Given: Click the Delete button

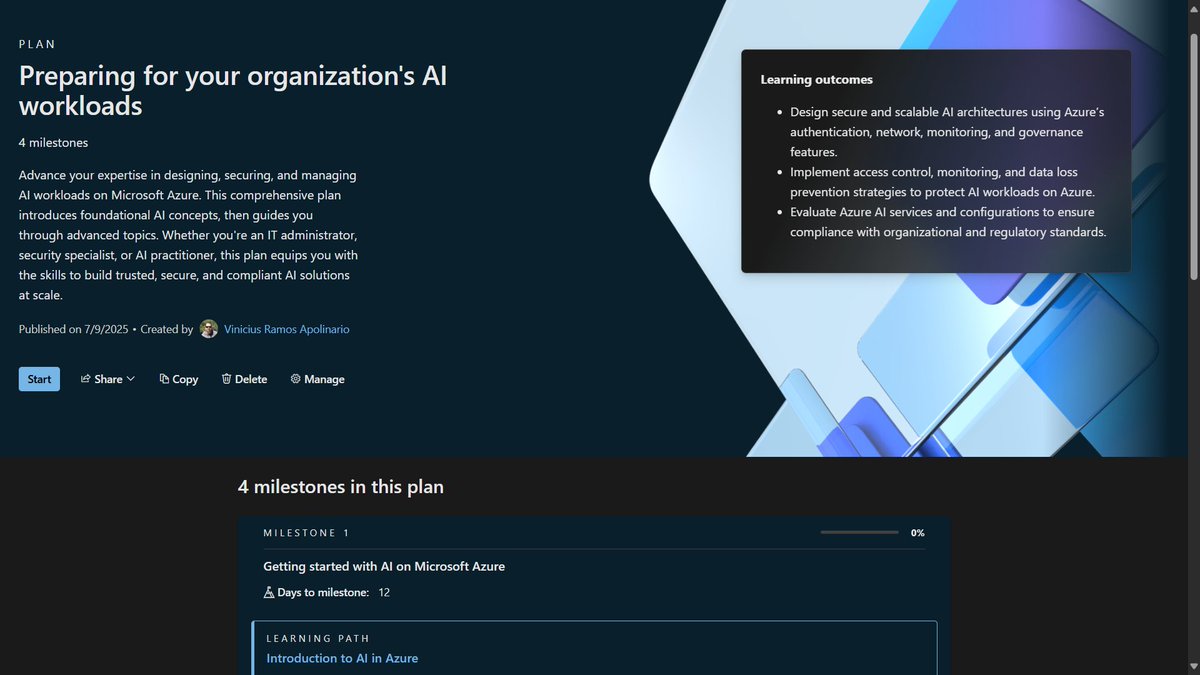Looking at the screenshot, I should click(244, 379).
